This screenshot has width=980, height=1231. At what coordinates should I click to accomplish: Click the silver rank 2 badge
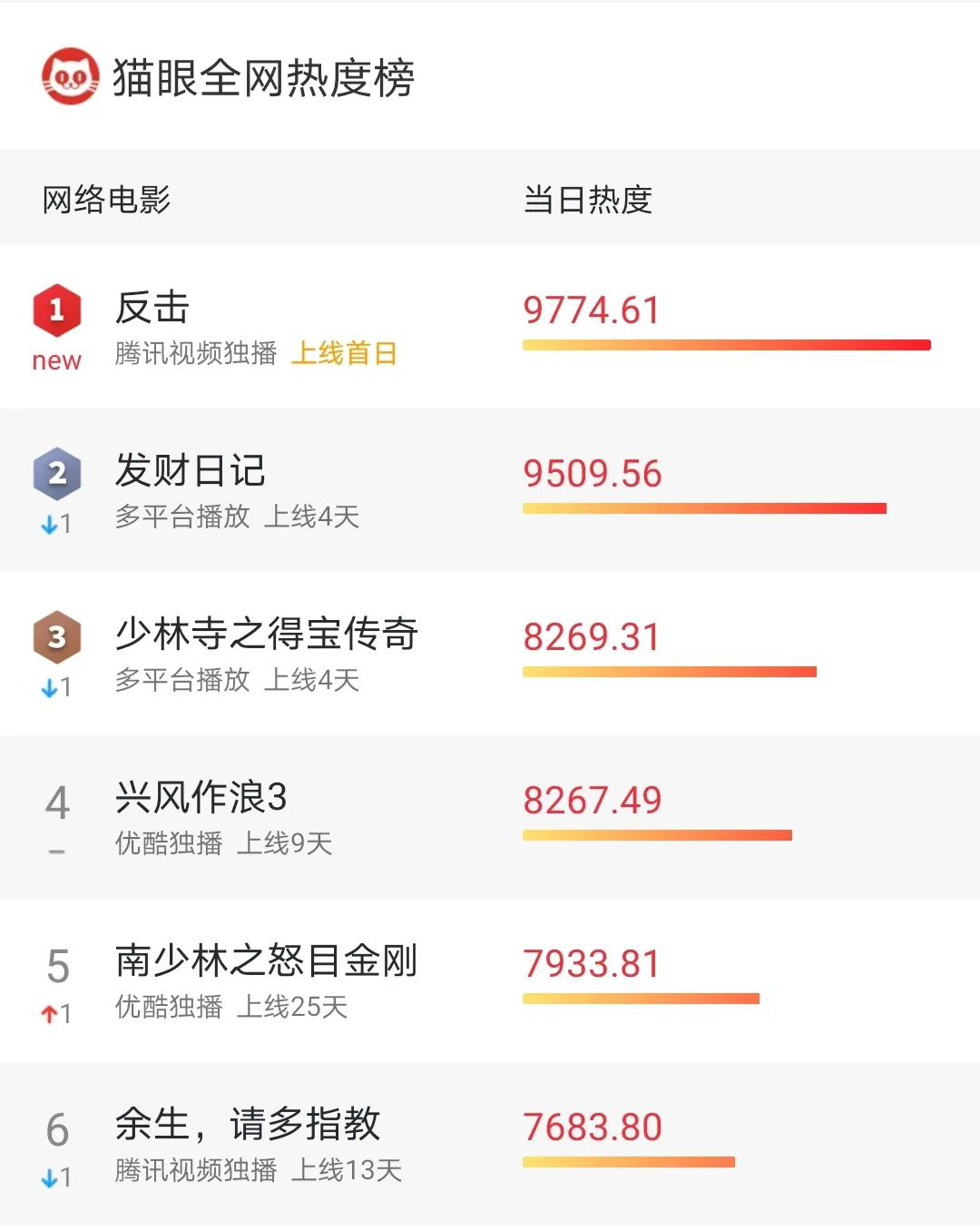point(57,473)
